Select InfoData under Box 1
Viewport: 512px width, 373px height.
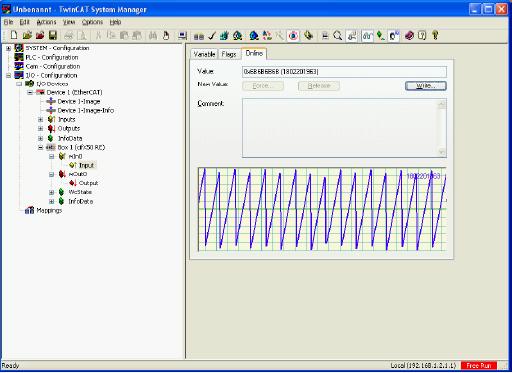pyautogui.click(x=81, y=201)
